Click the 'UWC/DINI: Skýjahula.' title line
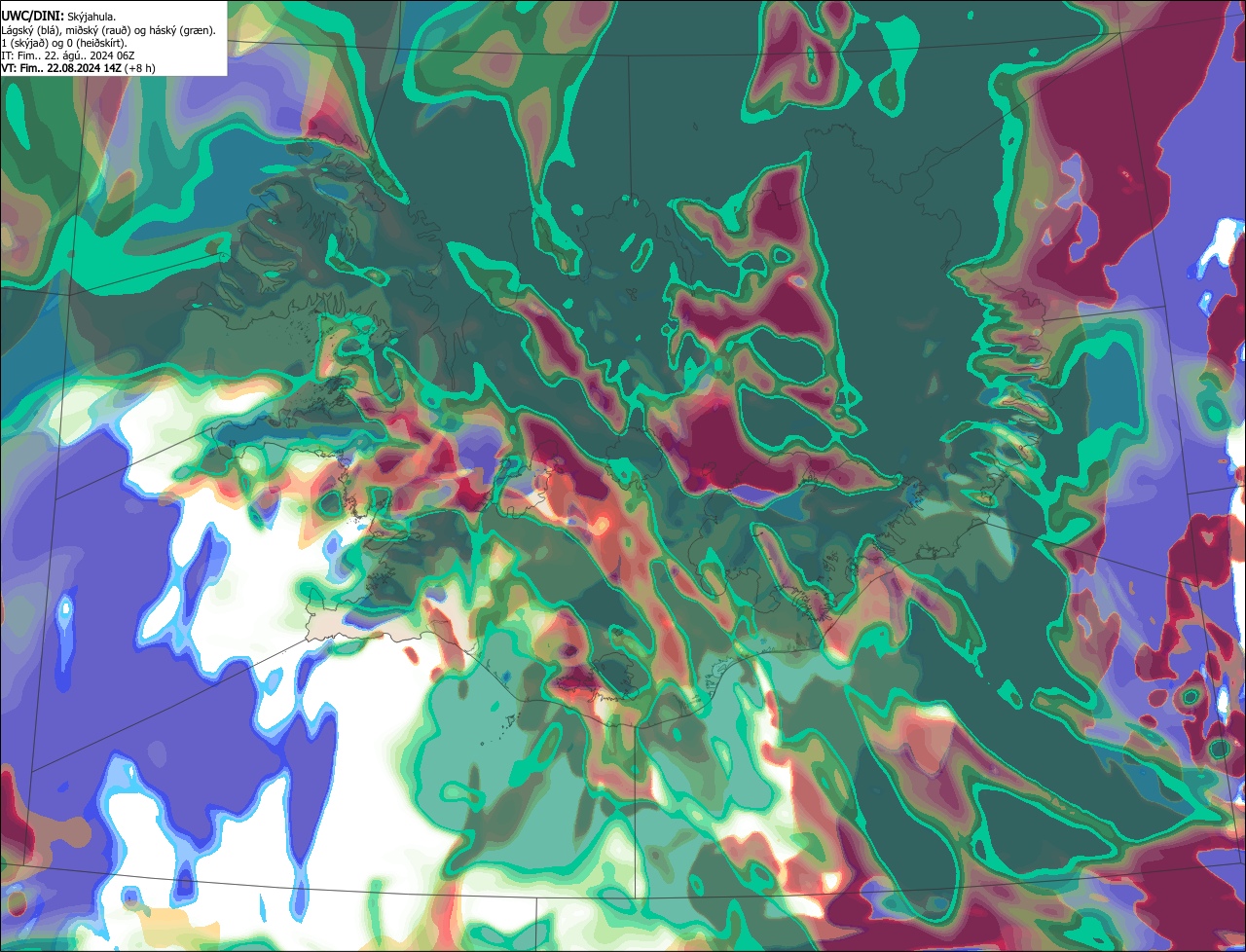 pos(58,17)
